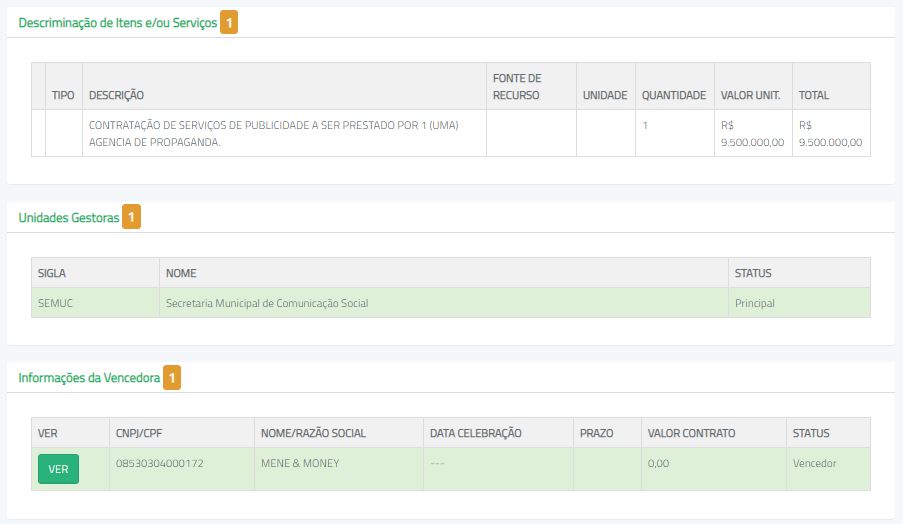The width and height of the screenshot is (903, 524).
Task: Select the Secretaria Municipal de Comunicação Social row
Action: coord(267,303)
